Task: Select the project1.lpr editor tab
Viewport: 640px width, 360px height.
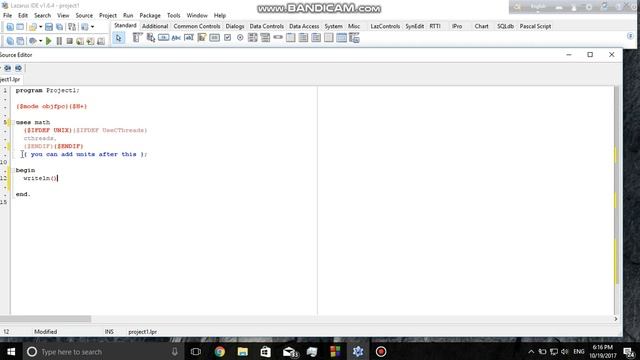Action: 10,80
